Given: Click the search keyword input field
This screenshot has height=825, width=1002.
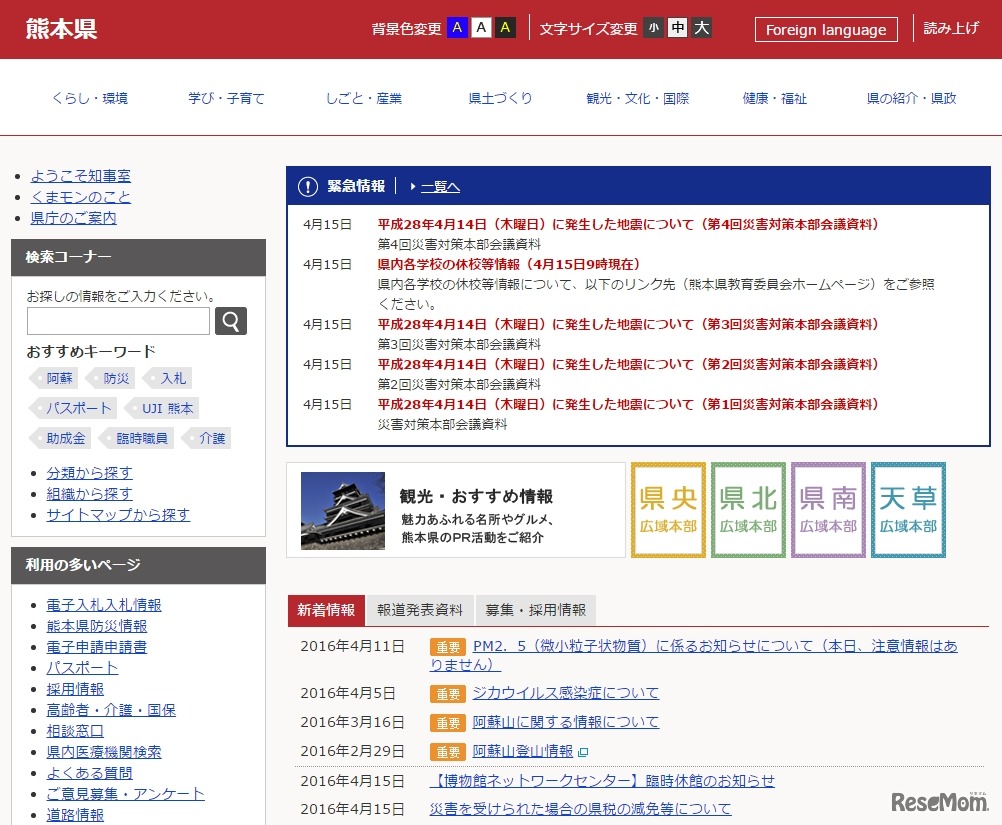Looking at the screenshot, I should tap(118, 321).
